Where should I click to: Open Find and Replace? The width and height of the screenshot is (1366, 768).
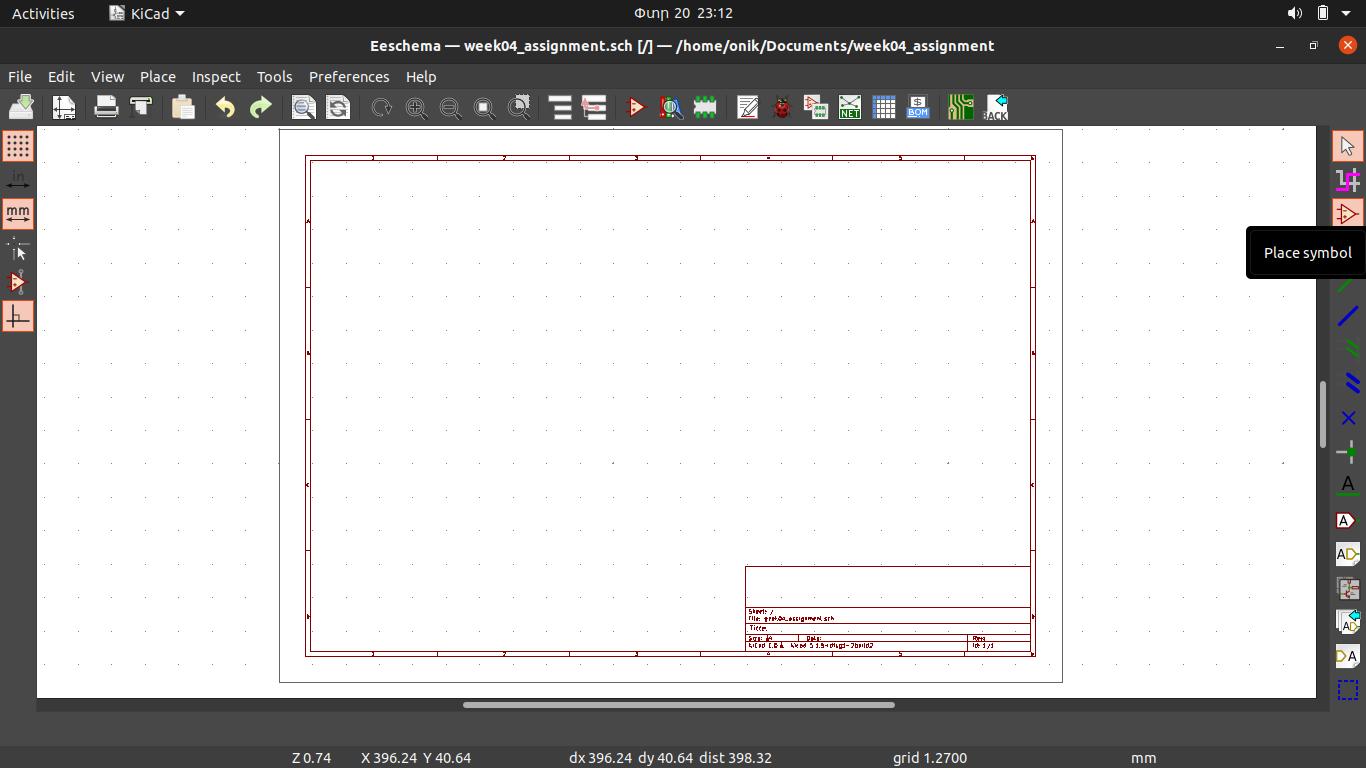pos(338,107)
